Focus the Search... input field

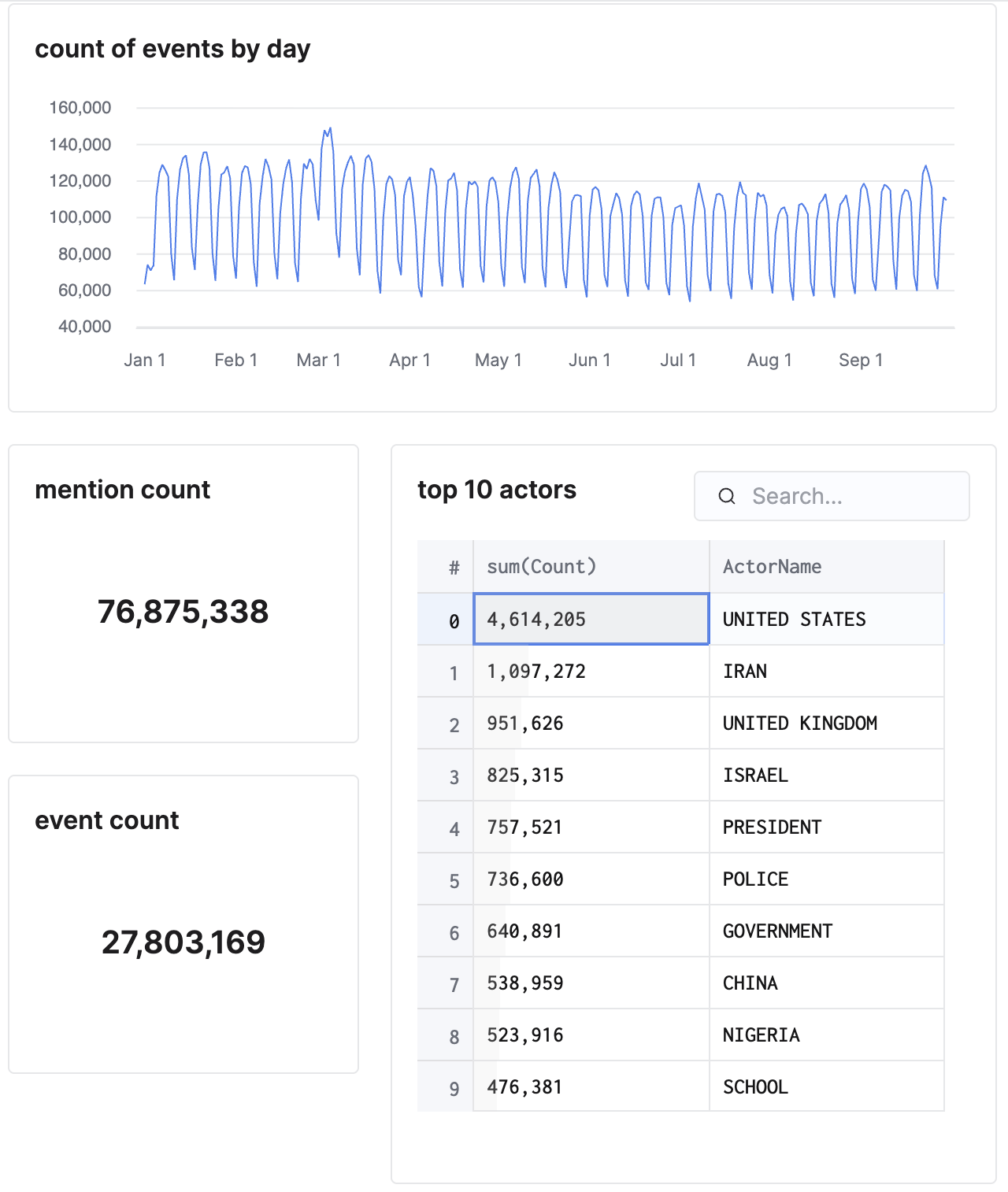click(x=832, y=496)
